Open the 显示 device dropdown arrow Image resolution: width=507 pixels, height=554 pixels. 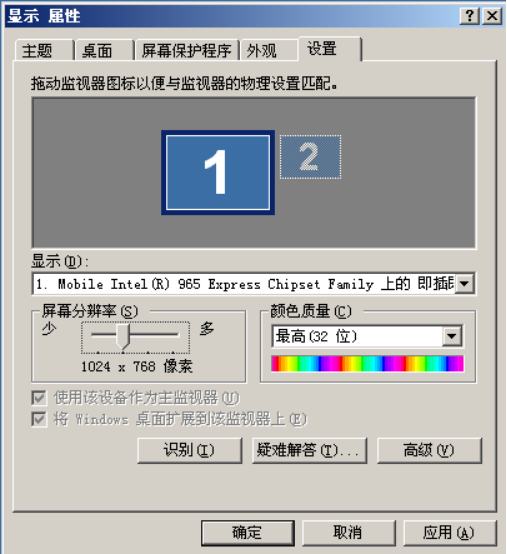click(x=464, y=283)
